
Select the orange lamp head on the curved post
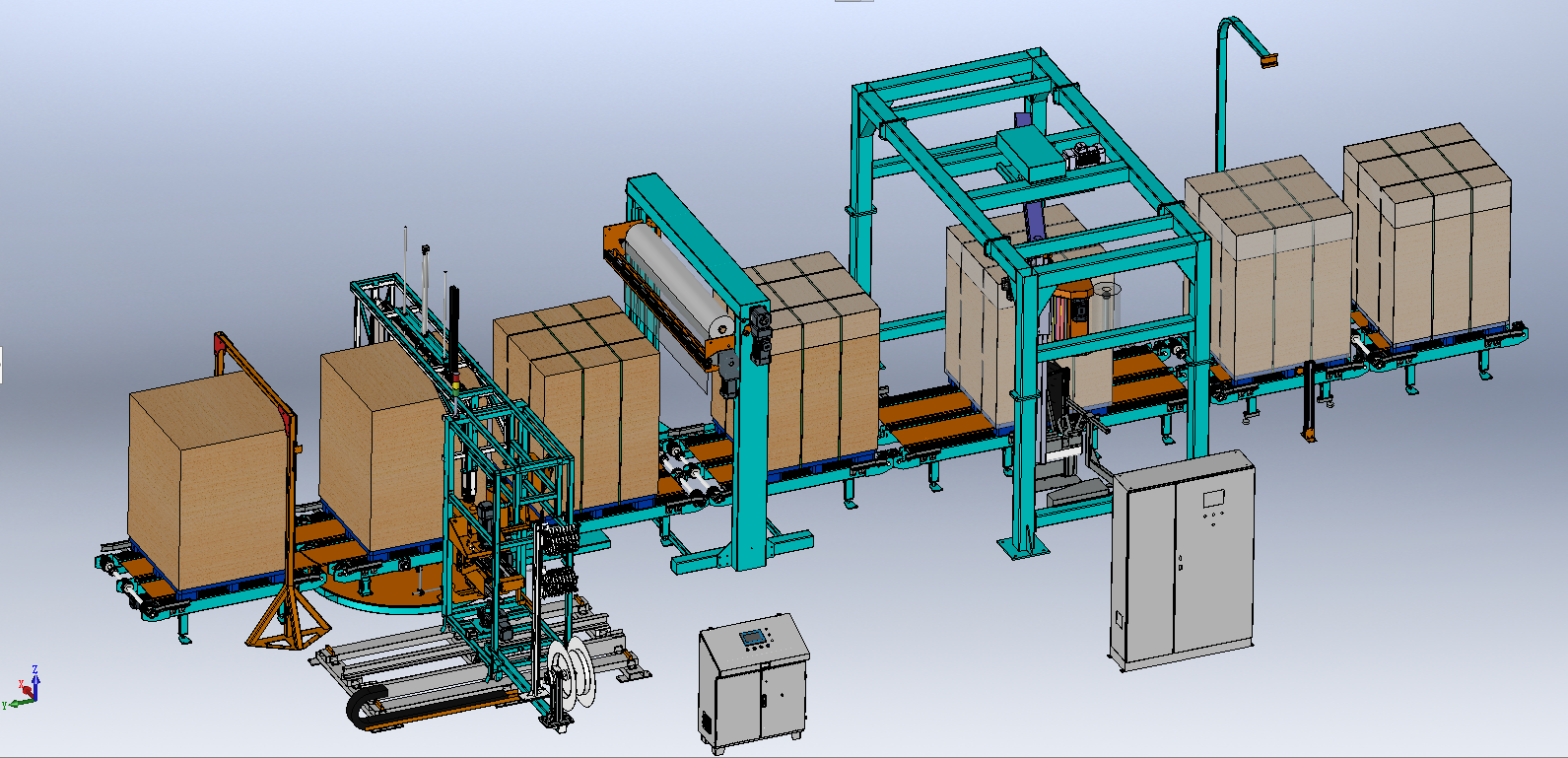click(1267, 61)
